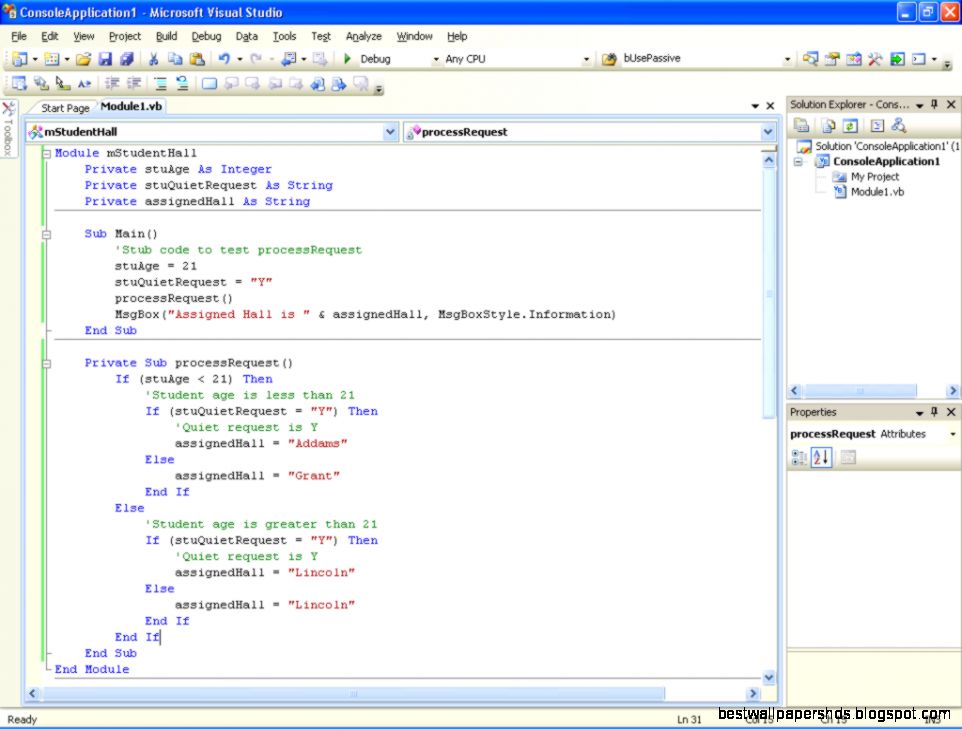
Task: Open the Toolbox wrench-and-hammer icon
Action: (875, 59)
